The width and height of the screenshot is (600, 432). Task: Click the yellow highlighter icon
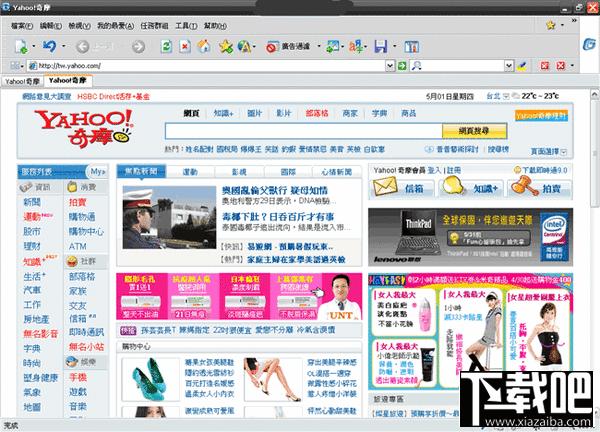[x=522, y=66]
